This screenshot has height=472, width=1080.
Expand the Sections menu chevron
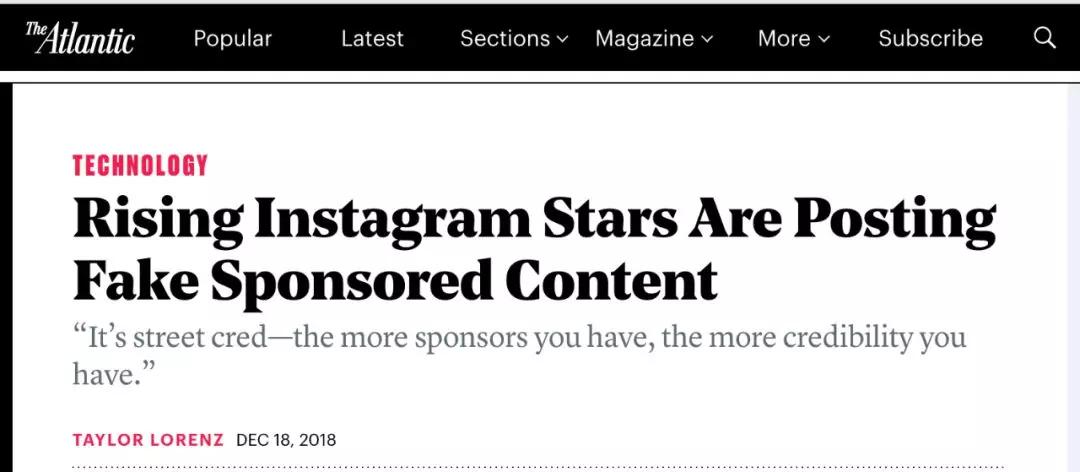click(563, 39)
